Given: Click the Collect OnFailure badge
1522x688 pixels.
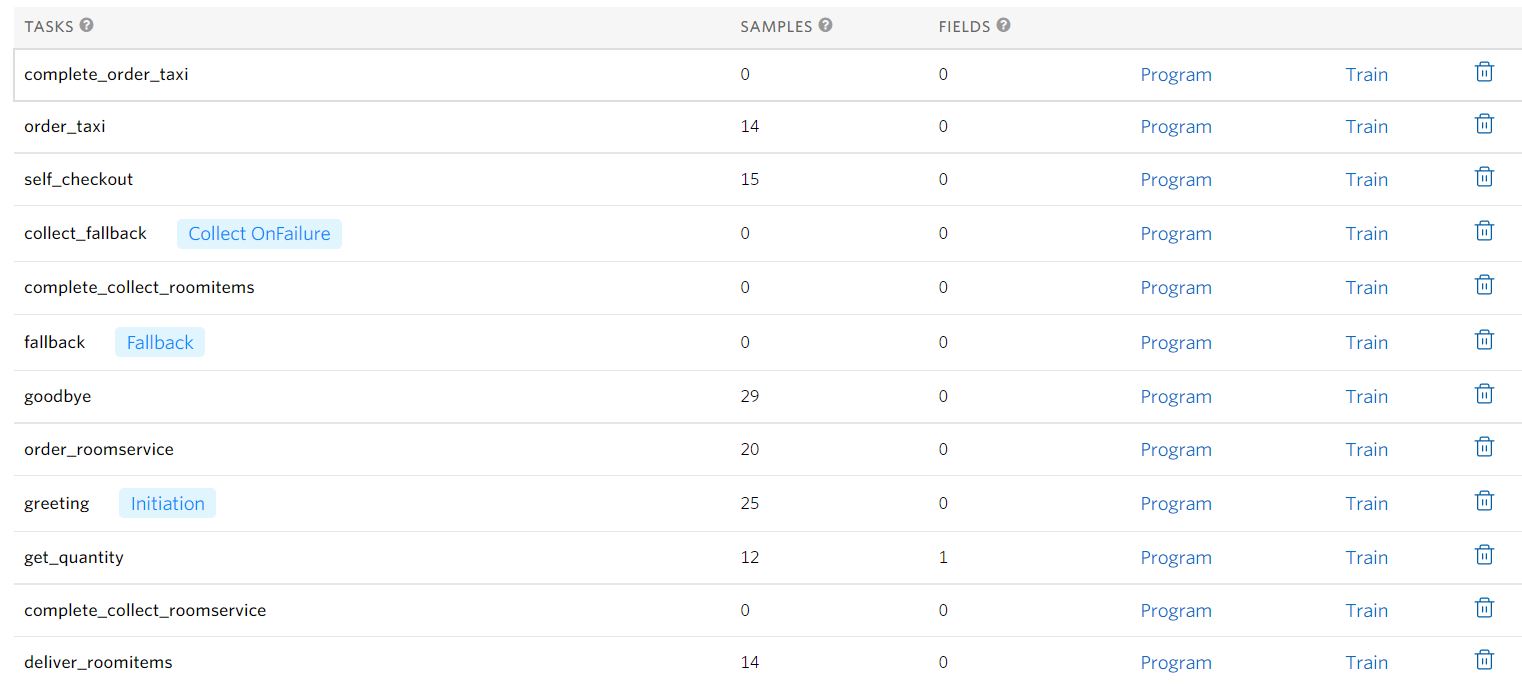Looking at the screenshot, I should (x=259, y=234).
